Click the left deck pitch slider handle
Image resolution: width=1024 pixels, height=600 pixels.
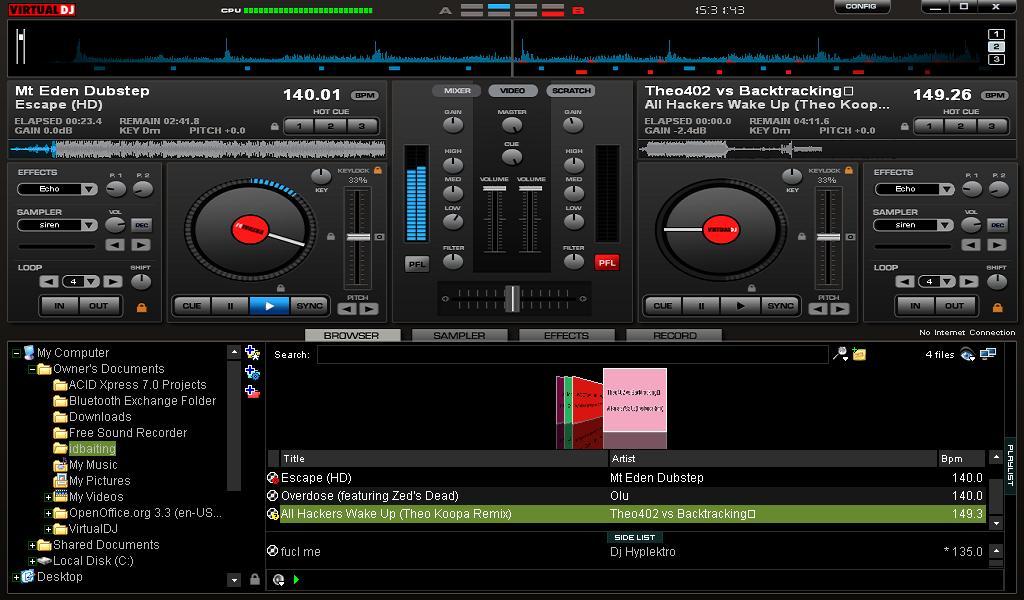pyautogui.click(x=358, y=237)
